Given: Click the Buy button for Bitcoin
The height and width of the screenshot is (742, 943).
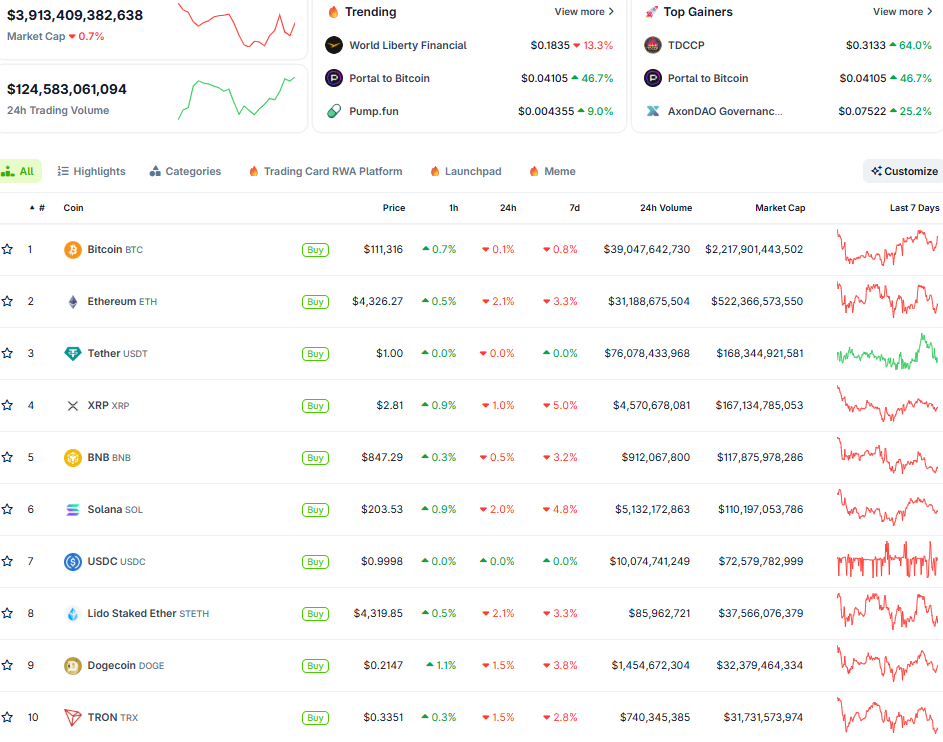Looking at the screenshot, I should click(x=315, y=249).
